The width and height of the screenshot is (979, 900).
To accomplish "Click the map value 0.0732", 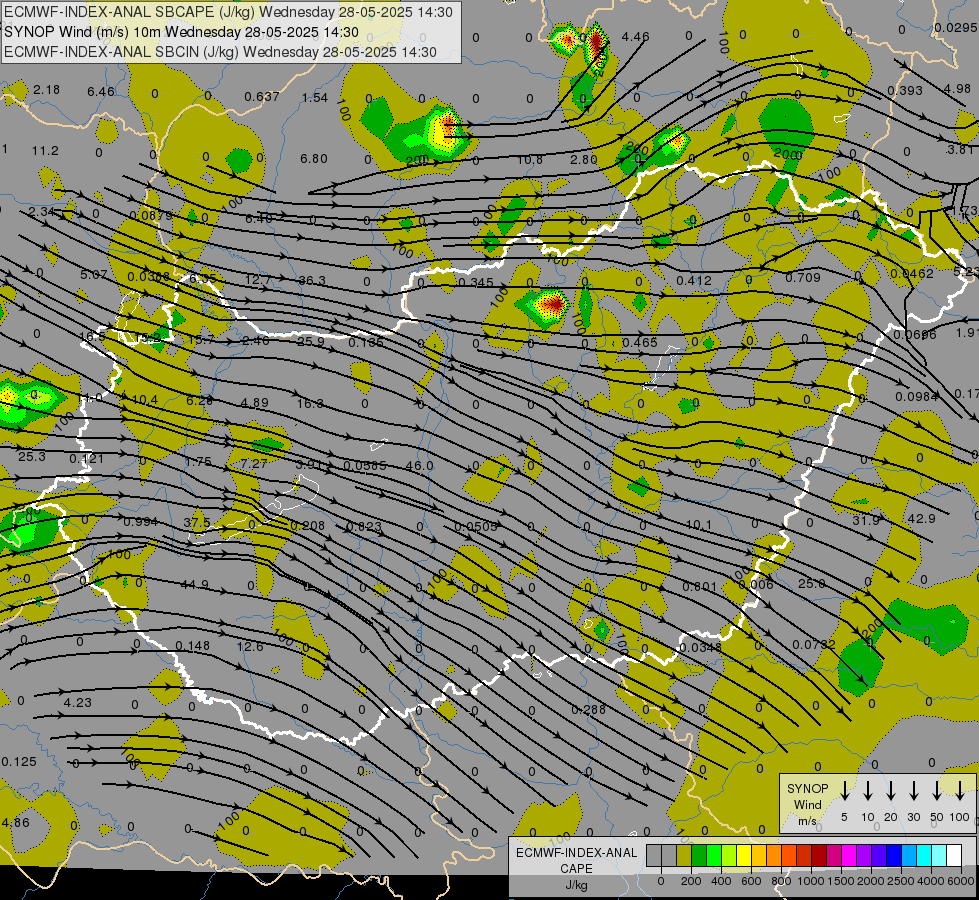I will 814,644.
